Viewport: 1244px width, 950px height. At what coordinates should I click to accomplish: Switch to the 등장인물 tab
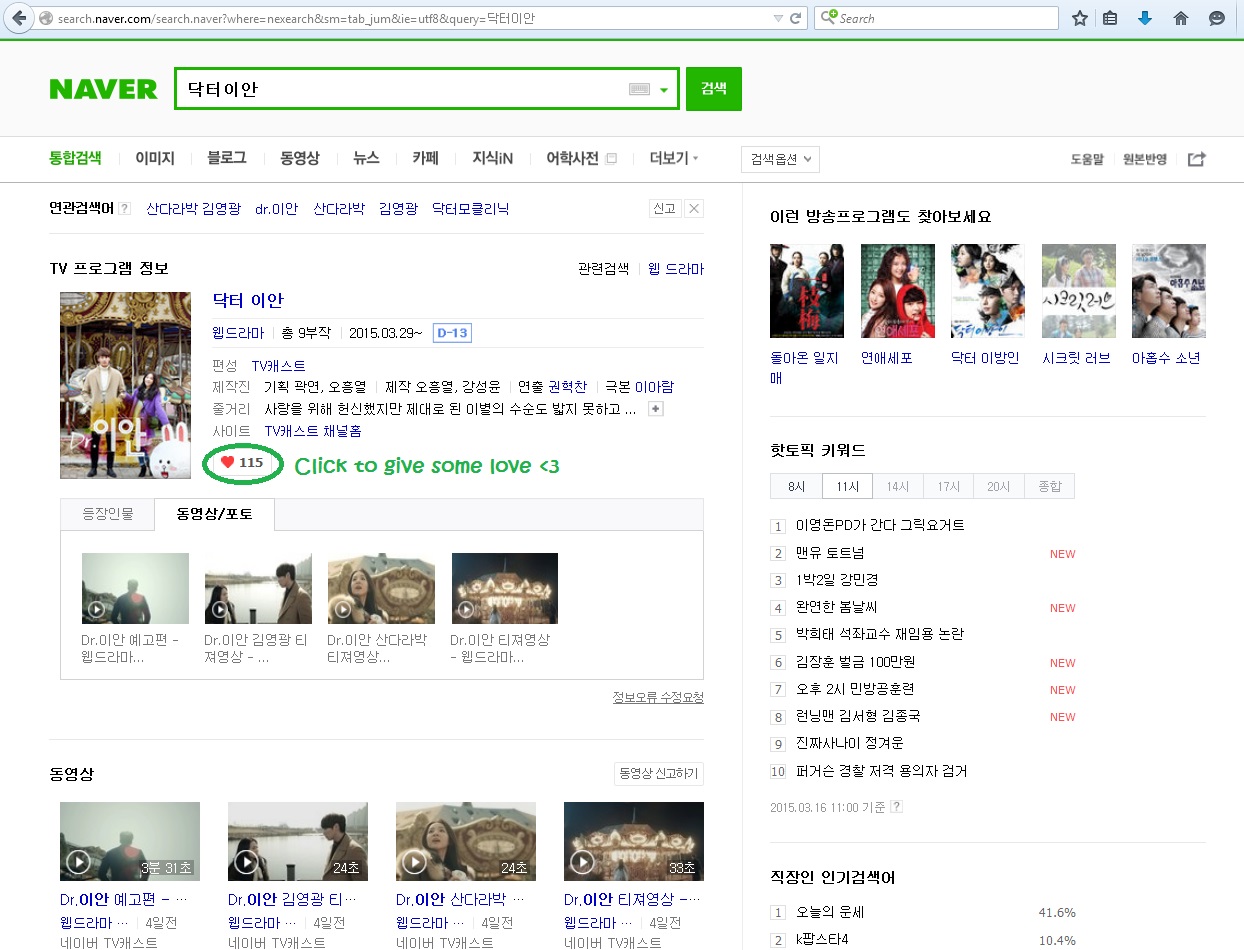click(x=107, y=515)
